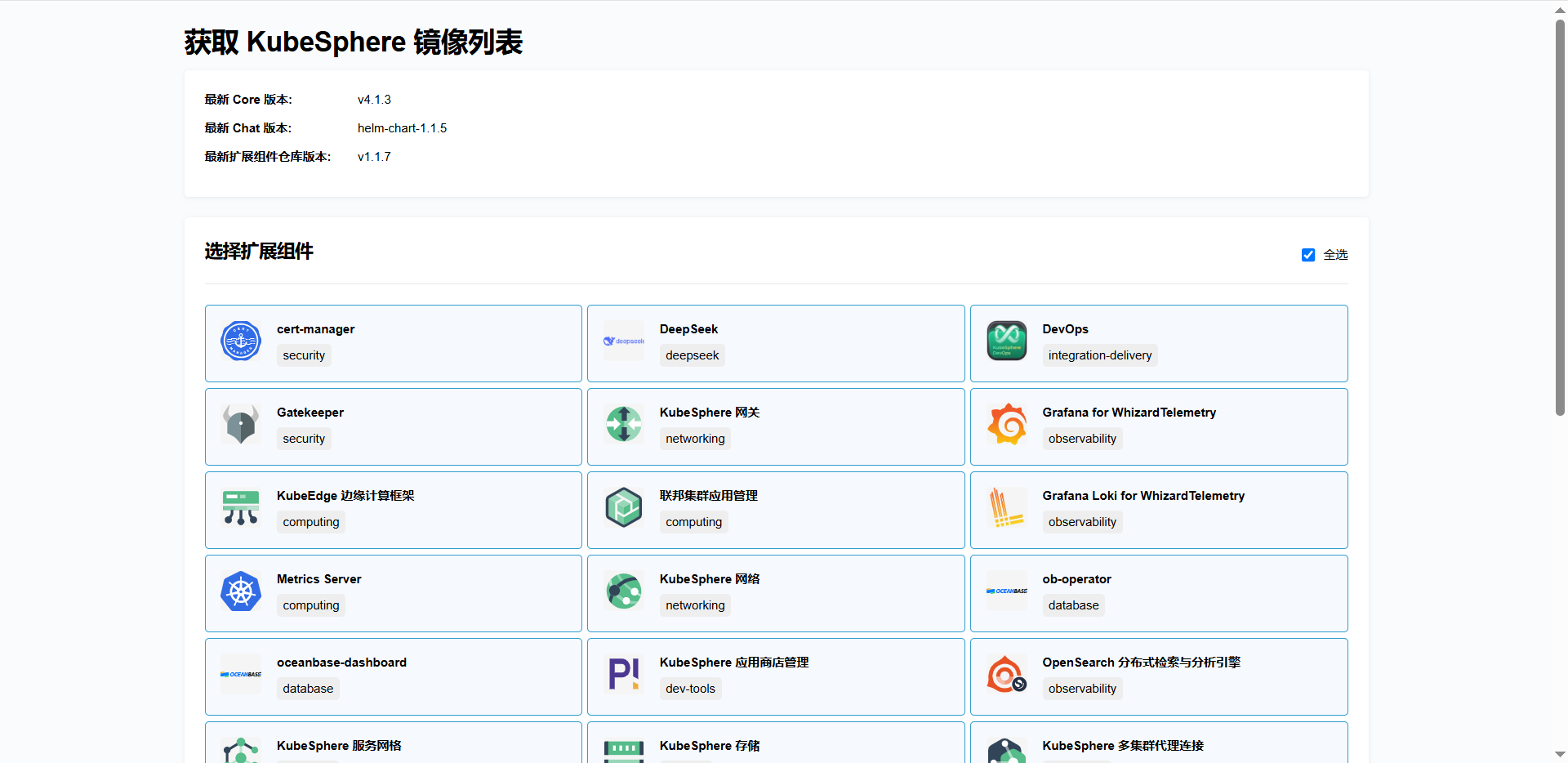1568x763 pixels.
Task: Click the oceanbase-dashboard OceanBase logo
Action: [x=241, y=675]
